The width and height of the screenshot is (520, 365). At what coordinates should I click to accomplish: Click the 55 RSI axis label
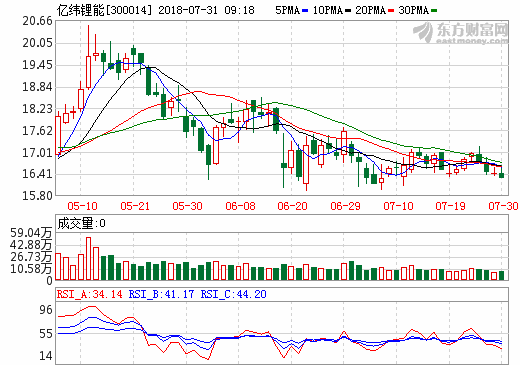[46, 334]
